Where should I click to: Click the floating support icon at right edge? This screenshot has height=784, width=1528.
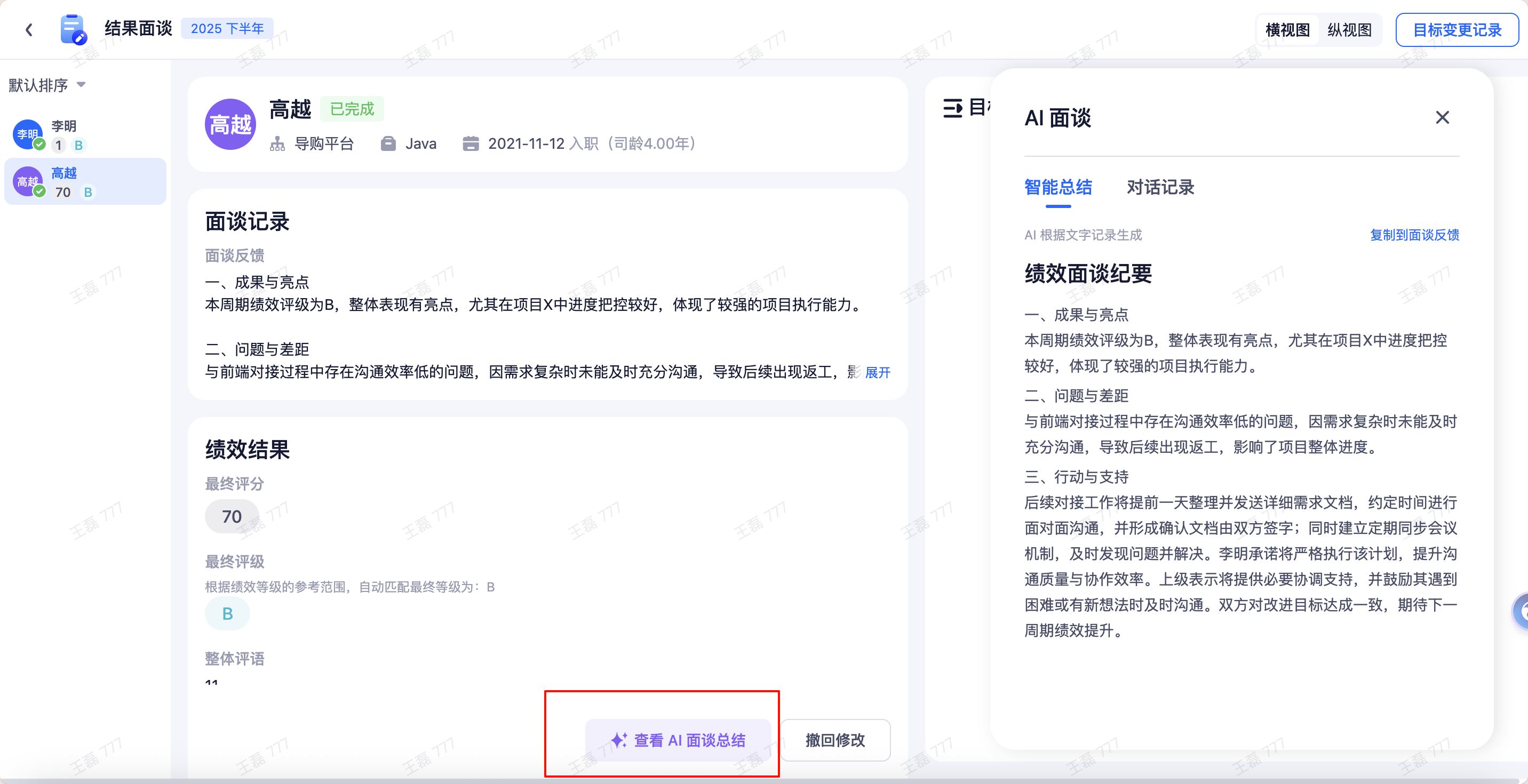(1521, 611)
